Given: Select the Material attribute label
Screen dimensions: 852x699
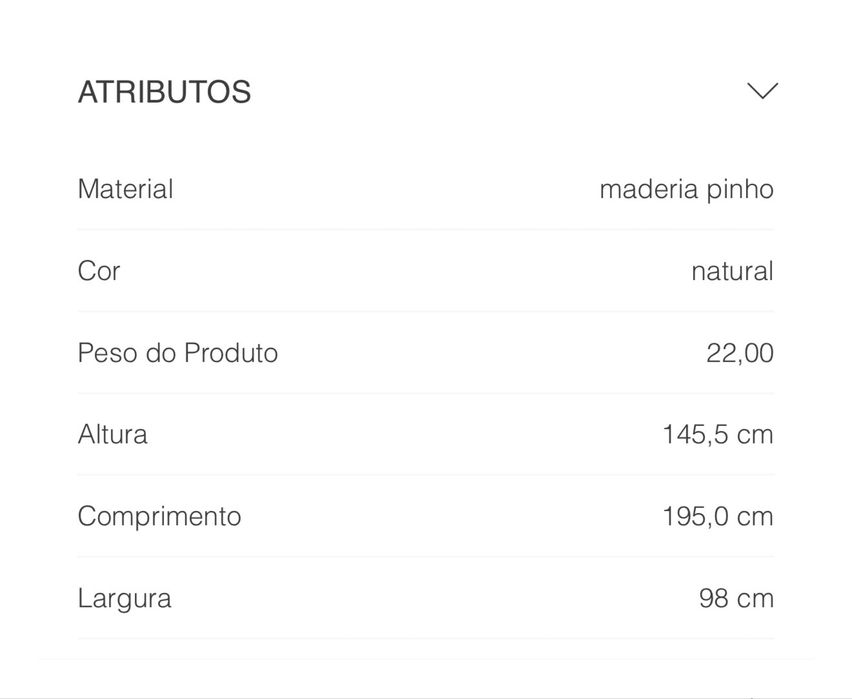Looking at the screenshot, I should point(125,189).
